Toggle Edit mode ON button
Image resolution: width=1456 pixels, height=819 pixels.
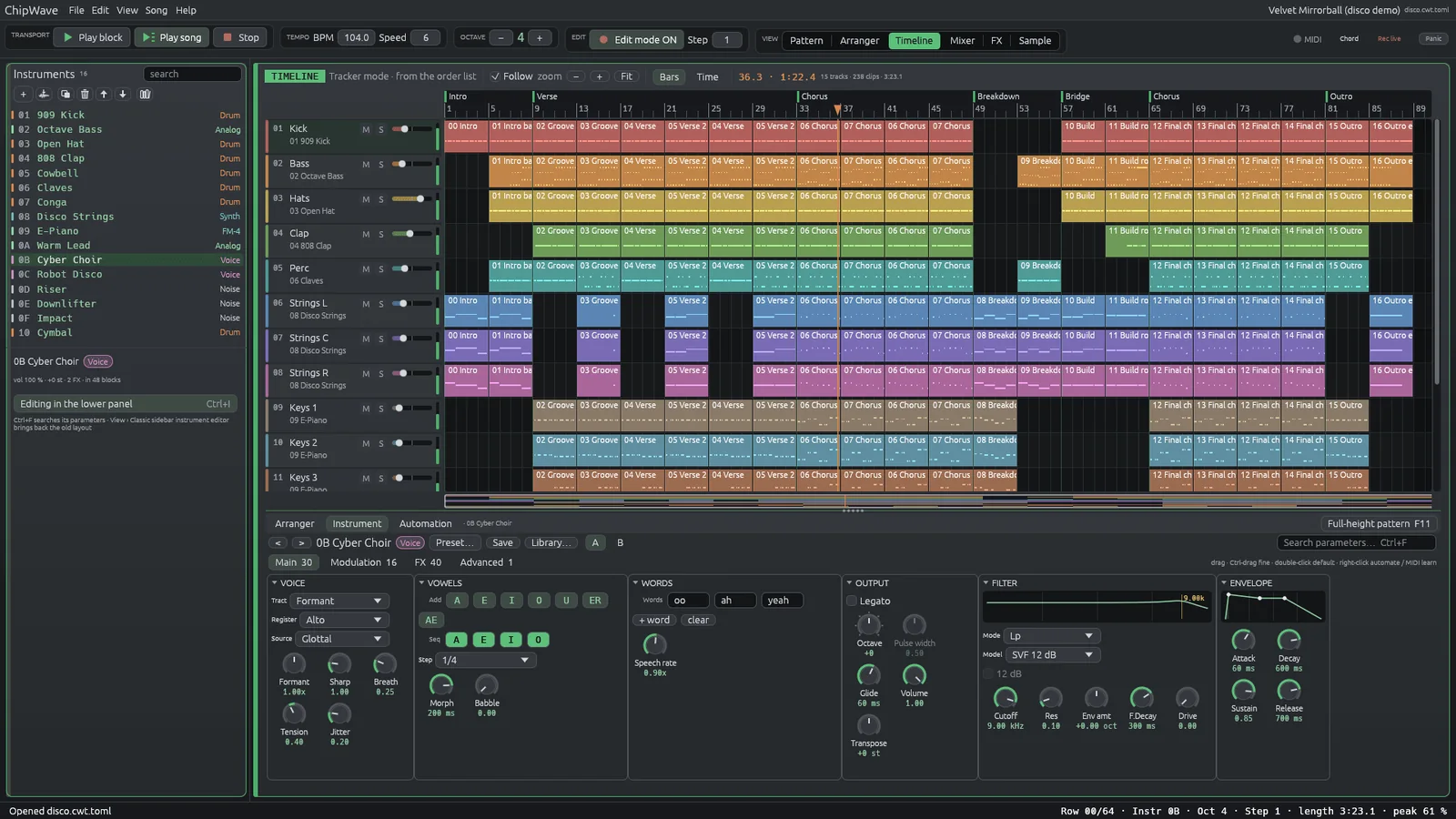[x=636, y=39]
